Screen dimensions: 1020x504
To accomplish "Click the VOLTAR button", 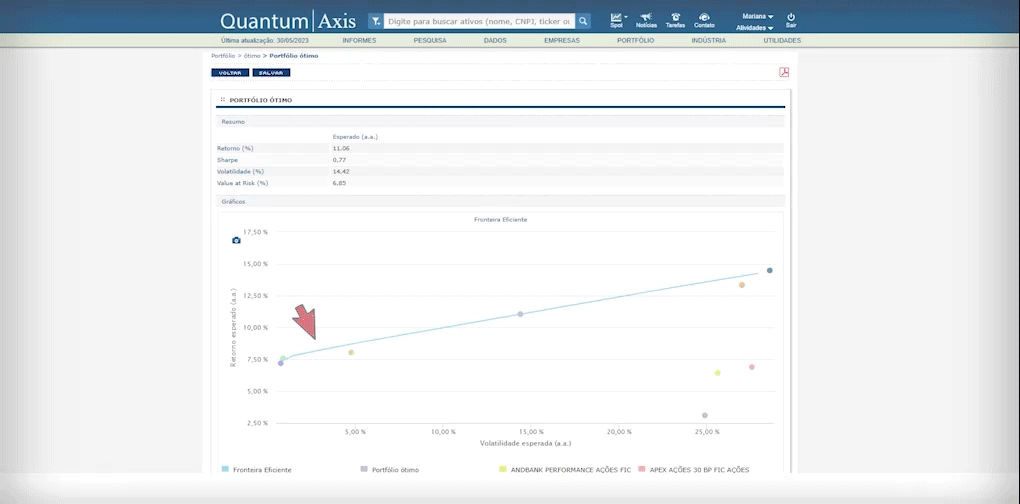I will [x=229, y=73].
